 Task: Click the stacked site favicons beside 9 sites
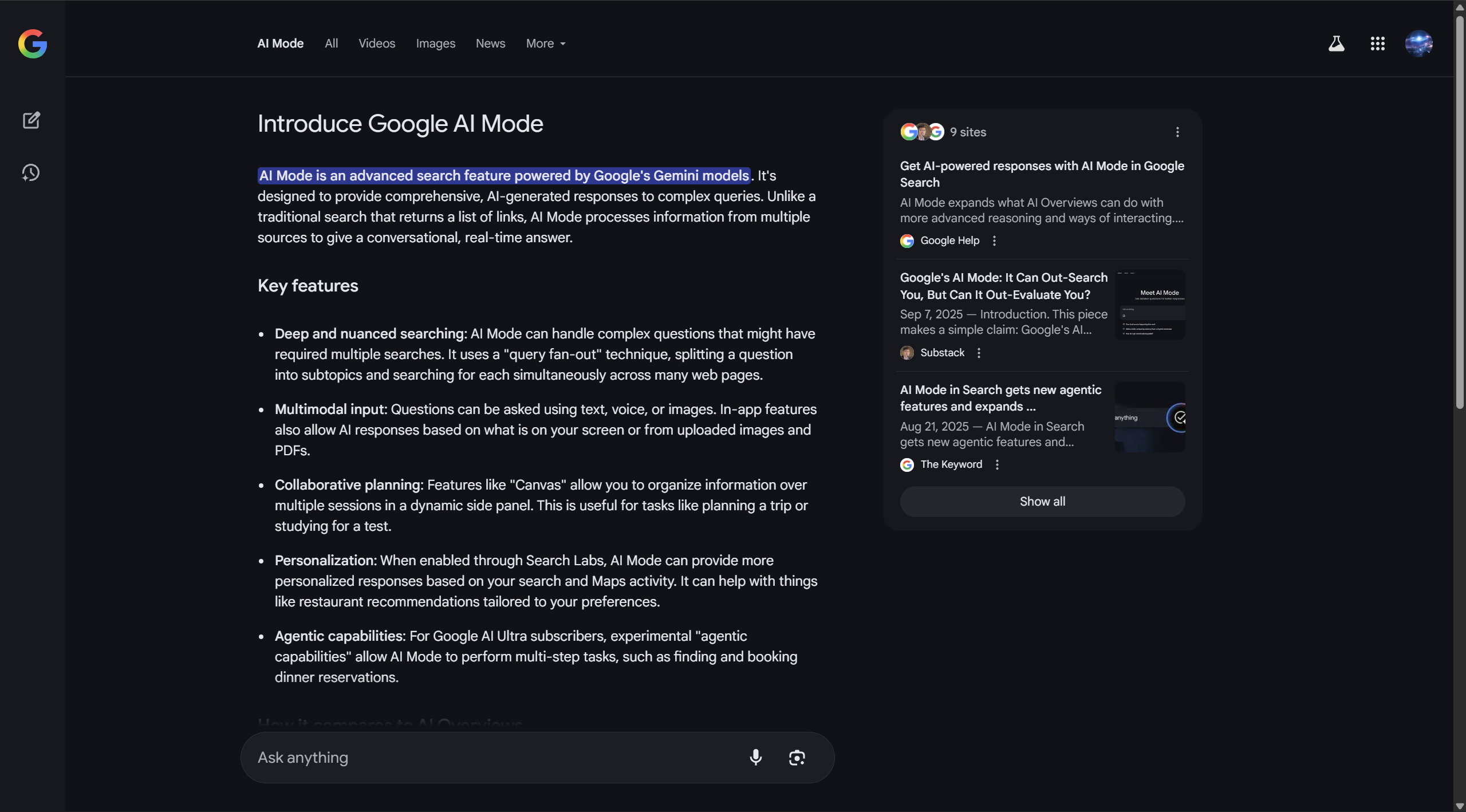point(922,132)
